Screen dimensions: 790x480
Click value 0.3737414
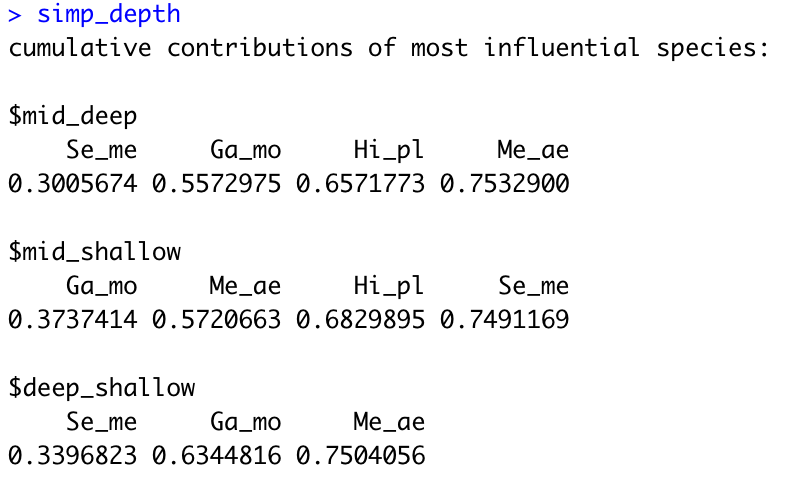click(73, 319)
